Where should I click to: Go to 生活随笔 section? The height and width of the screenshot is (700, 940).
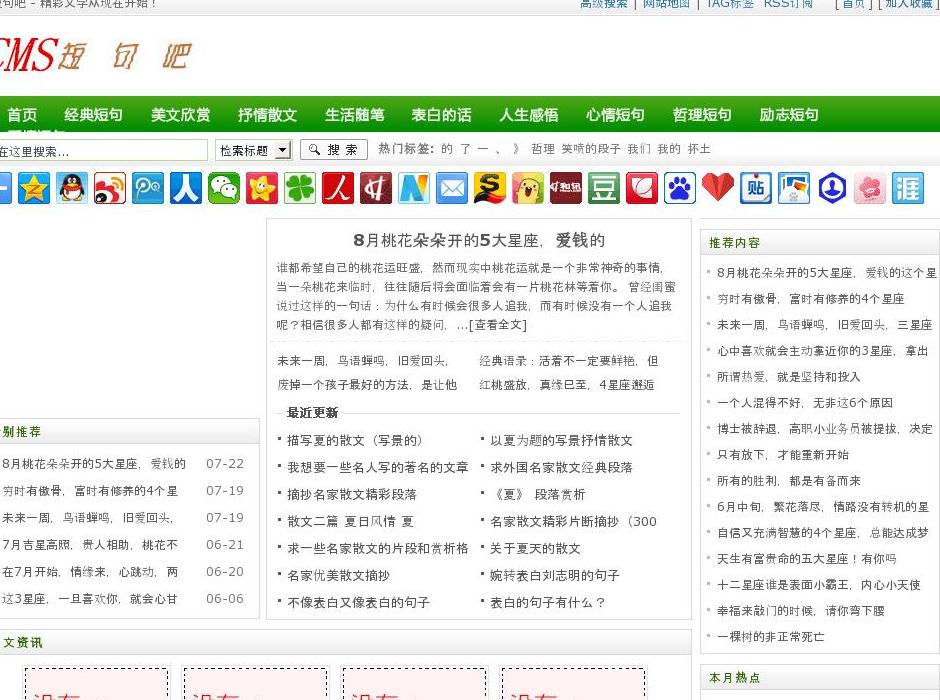click(x=354, y=114)
